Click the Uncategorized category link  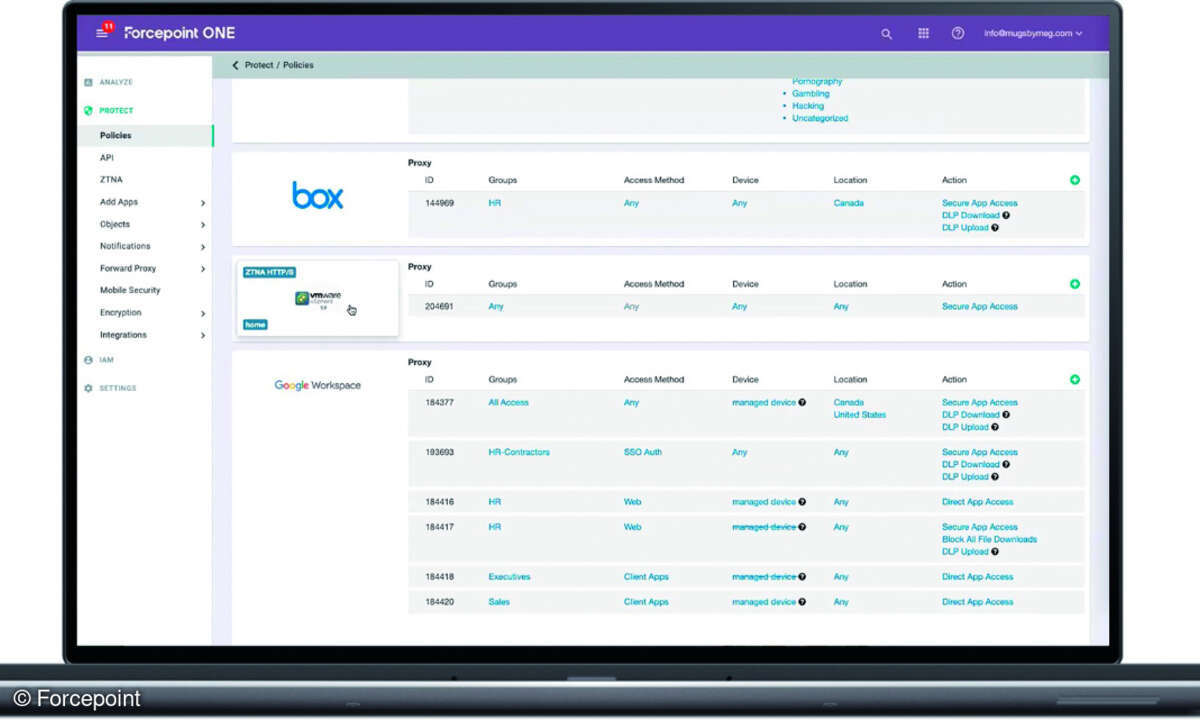[x=820, y=118]
